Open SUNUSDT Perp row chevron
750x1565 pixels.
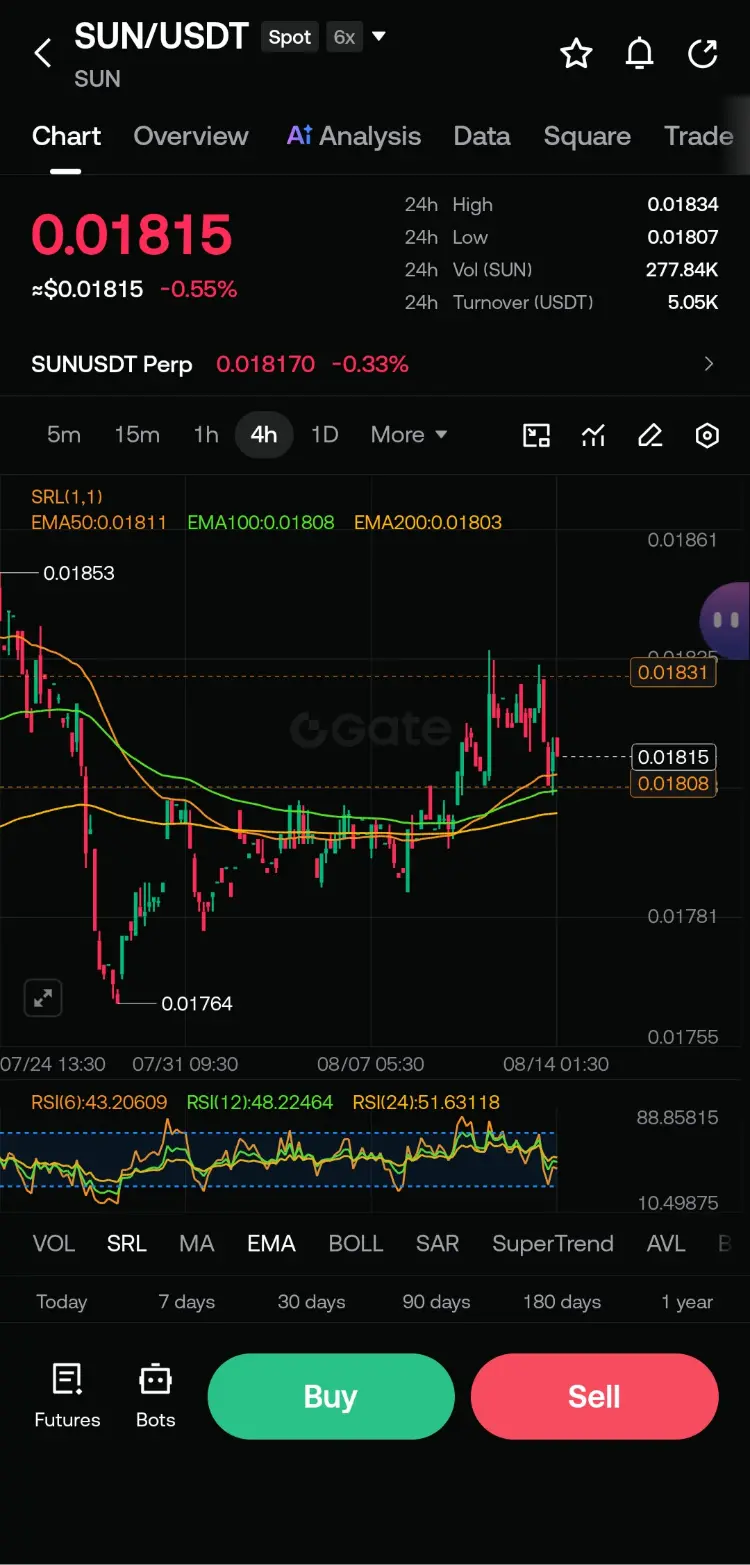click(709, 364)
